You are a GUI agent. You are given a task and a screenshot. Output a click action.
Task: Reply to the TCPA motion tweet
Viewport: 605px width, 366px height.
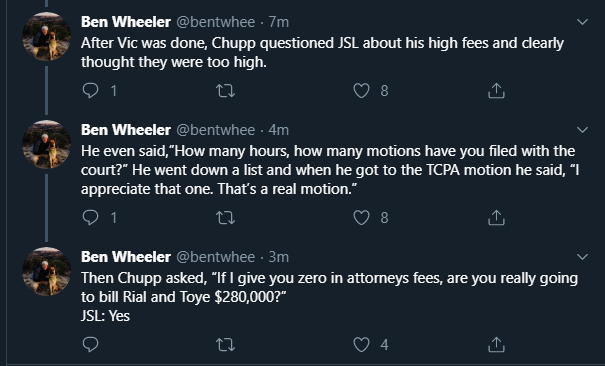91,218
